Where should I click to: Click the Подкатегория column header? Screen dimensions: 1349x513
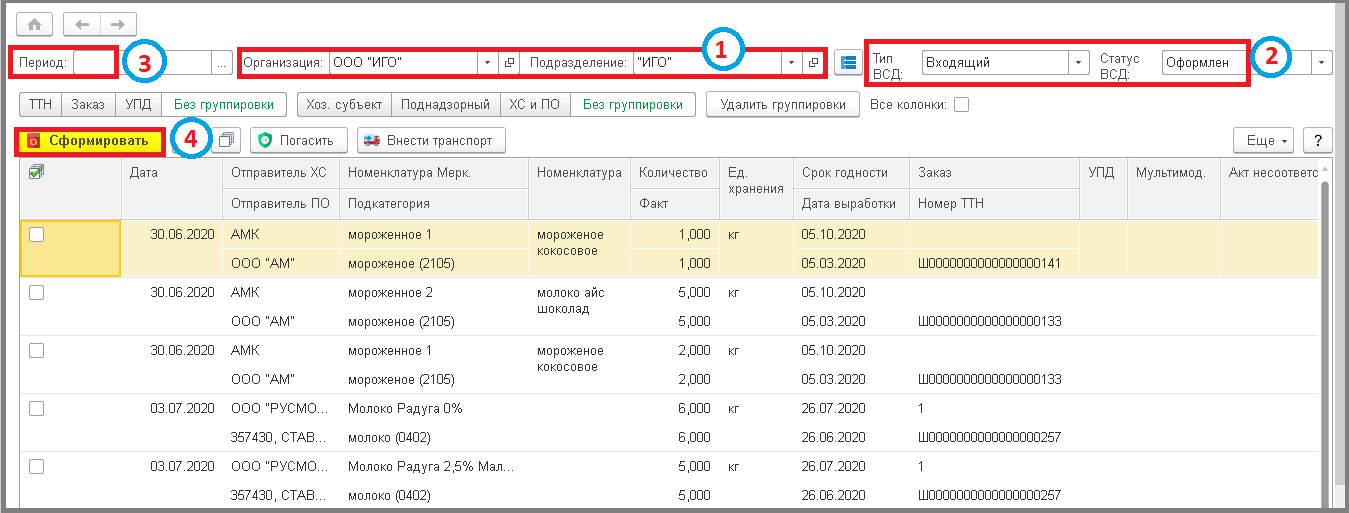[x=433, y=203]
